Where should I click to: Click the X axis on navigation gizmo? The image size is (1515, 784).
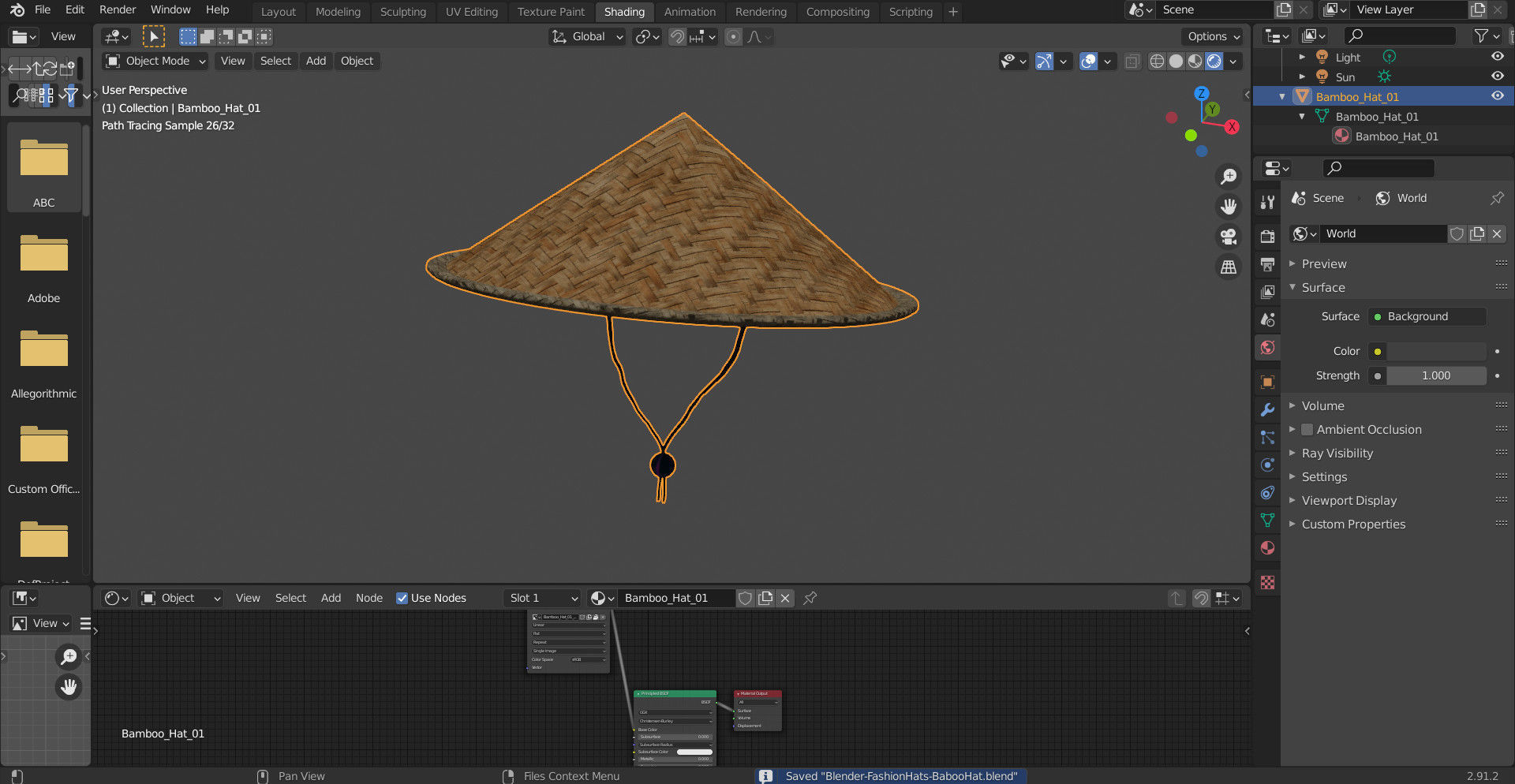click(1232, 127)
